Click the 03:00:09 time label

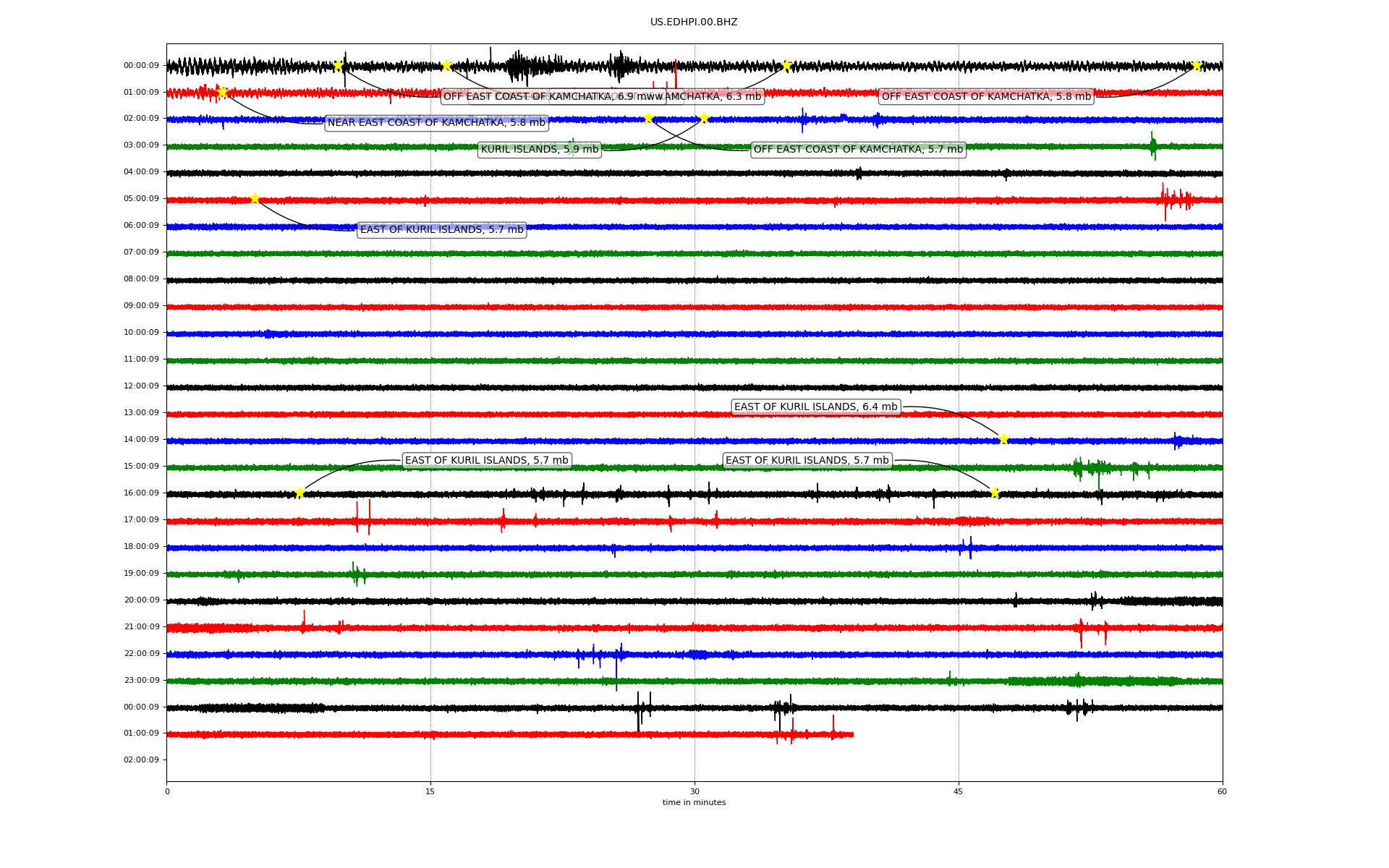(141, 145)
